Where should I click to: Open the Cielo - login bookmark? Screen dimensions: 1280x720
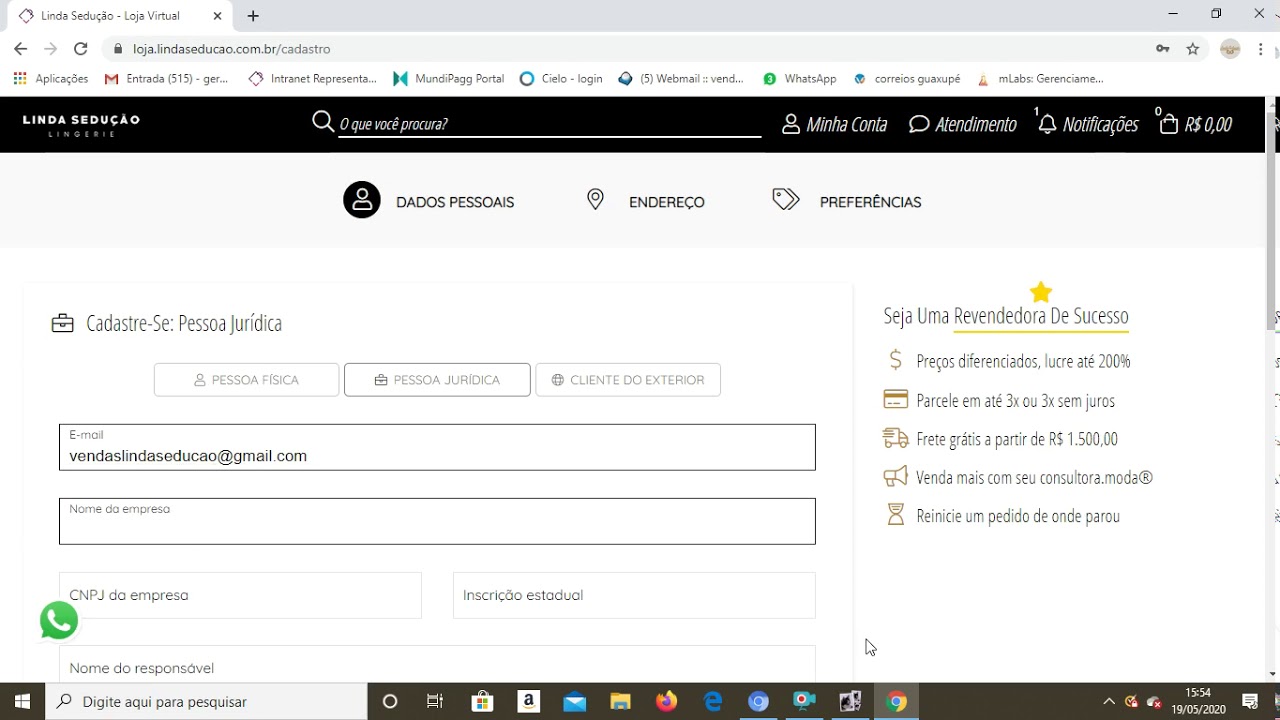(562, 79)
